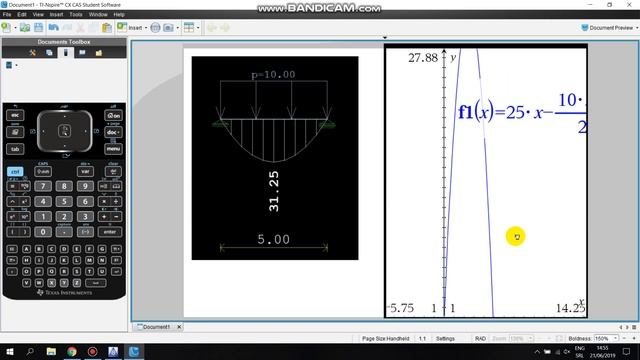Click the touchpad center click button
640x360 pixels.
point(64,131)
